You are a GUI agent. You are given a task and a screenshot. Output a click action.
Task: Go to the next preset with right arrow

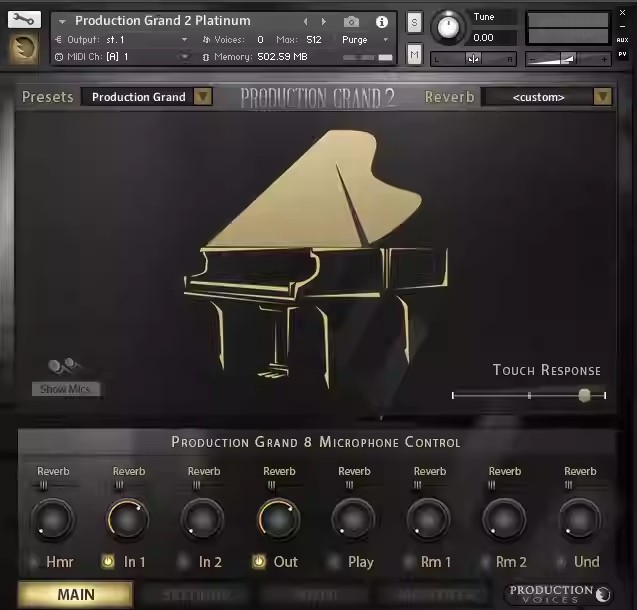[x=324, y=21]
